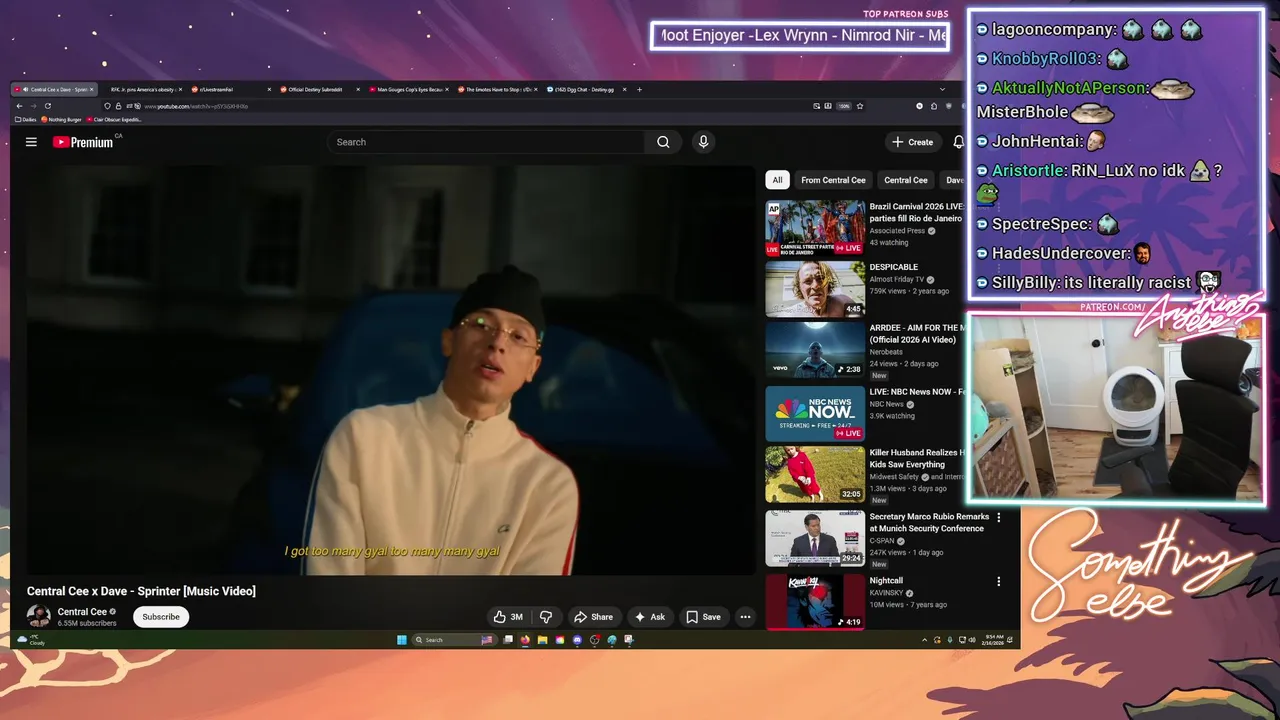The height and width of the screenshot is (720, 1280).
Task: Start voice search with the microphone
Action: click(703, 142)
